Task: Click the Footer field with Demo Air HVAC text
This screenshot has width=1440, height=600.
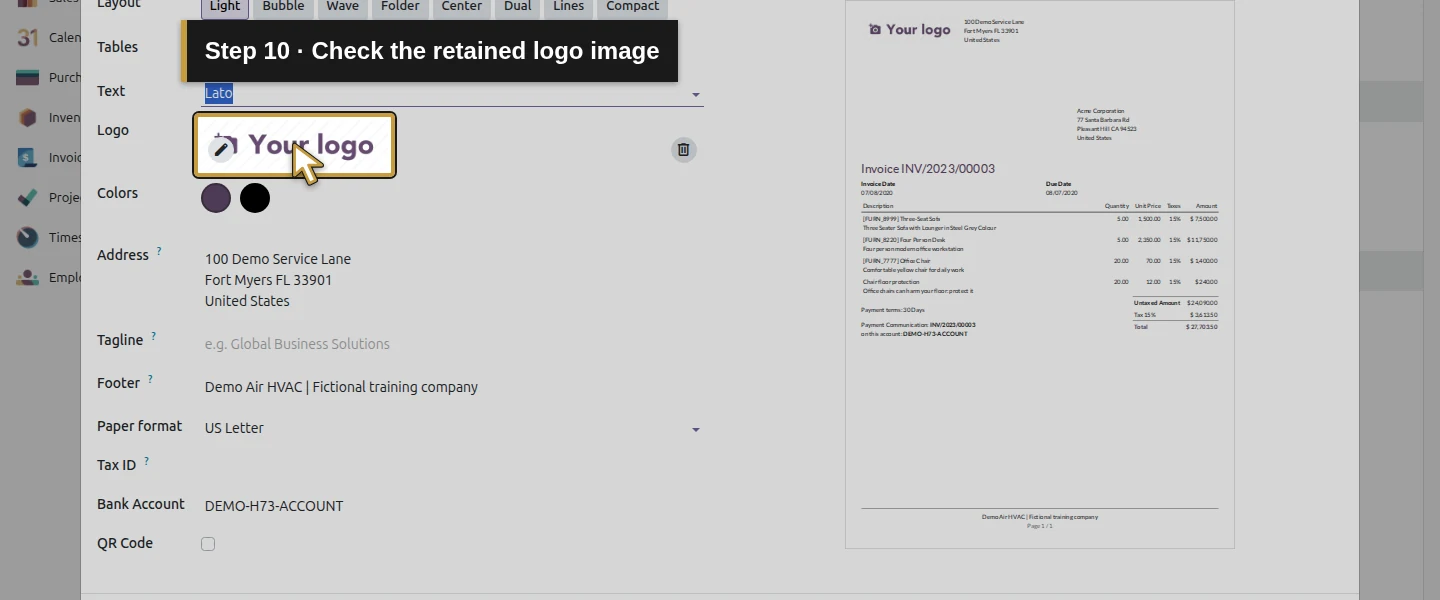Action: 453,387
